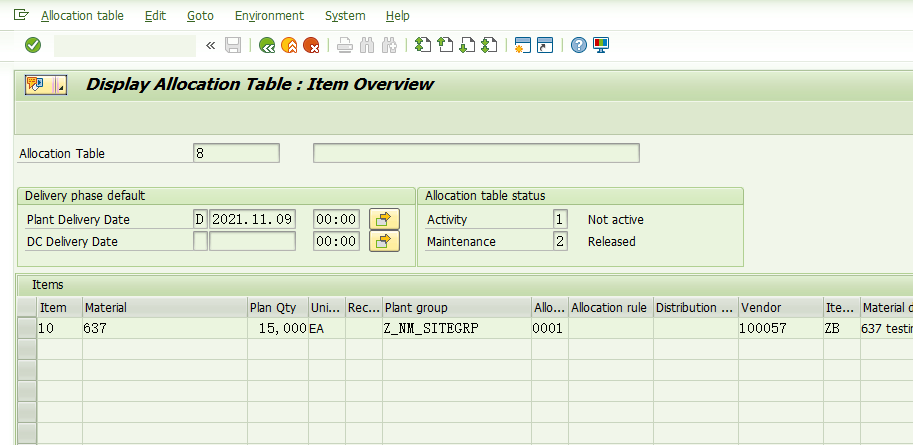
Task: Click the Plant Delivery Date type field D
Action: pyautogui.click(x=200, y=220)
